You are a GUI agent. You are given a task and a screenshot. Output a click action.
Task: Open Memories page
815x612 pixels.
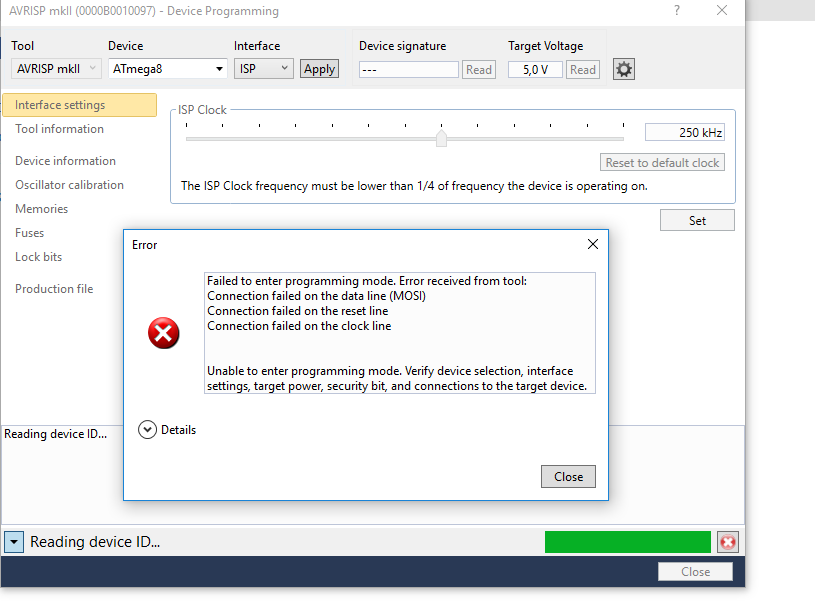click(x=42, y=209)
